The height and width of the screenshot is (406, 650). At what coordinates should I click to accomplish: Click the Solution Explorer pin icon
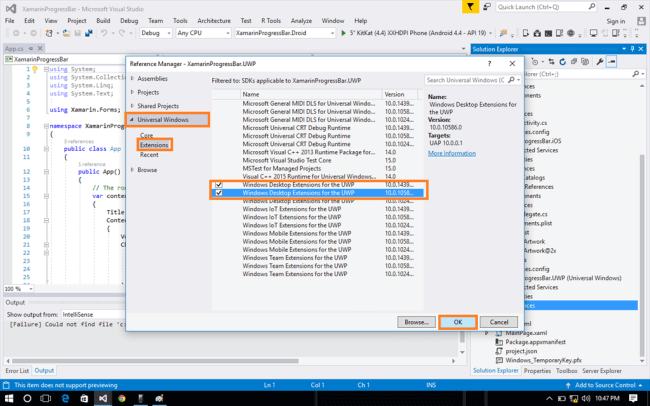[632, 49]
